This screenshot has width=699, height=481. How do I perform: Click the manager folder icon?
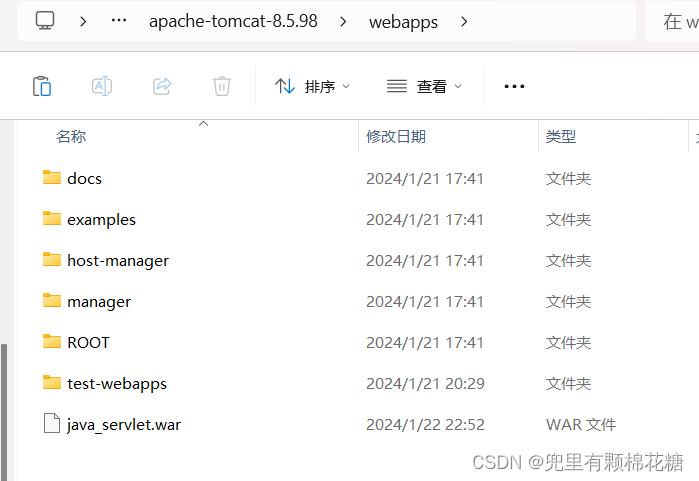[52, 300]
